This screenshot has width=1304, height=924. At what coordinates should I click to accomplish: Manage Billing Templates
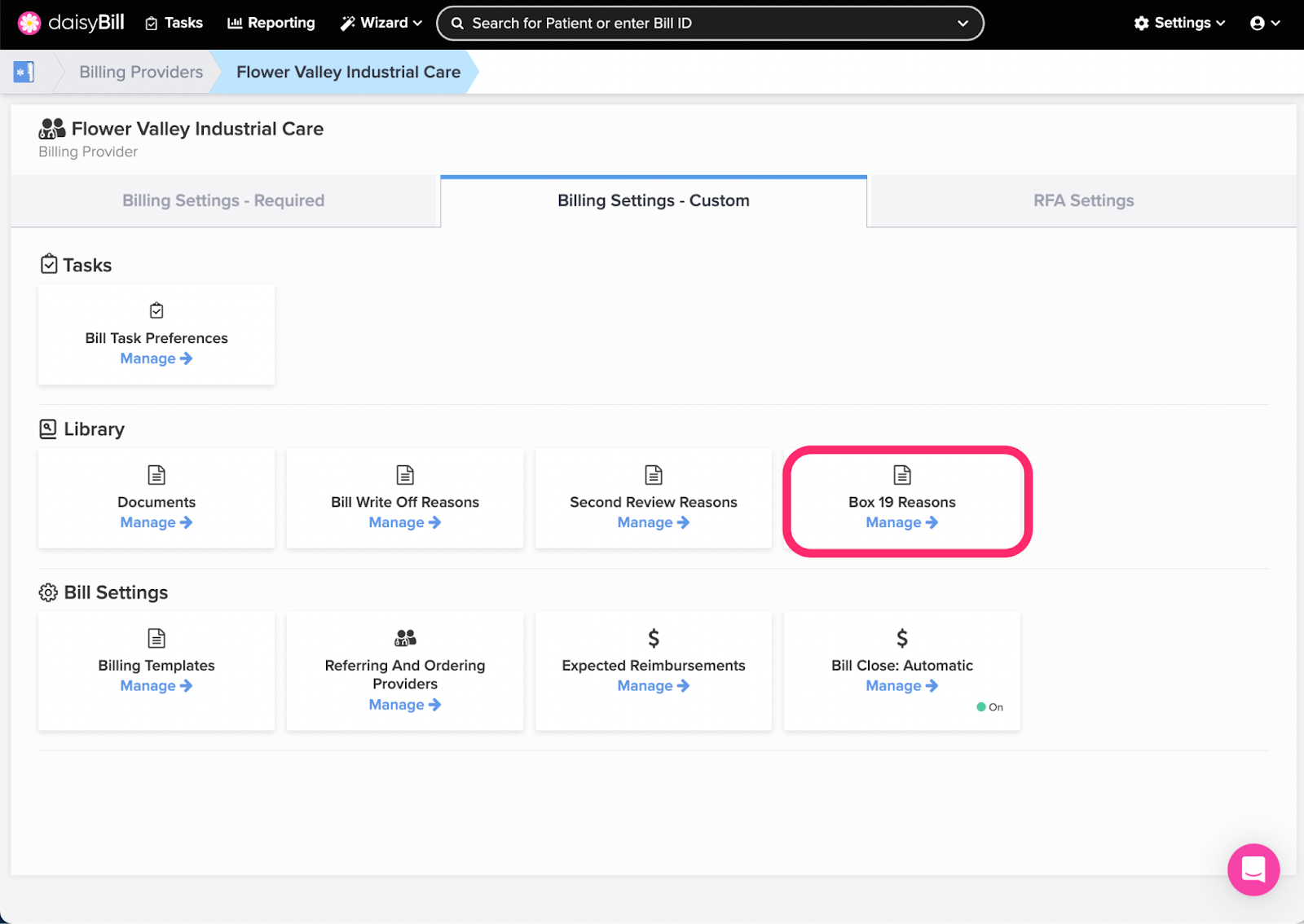pyautogui.click(x=156, y=686)
